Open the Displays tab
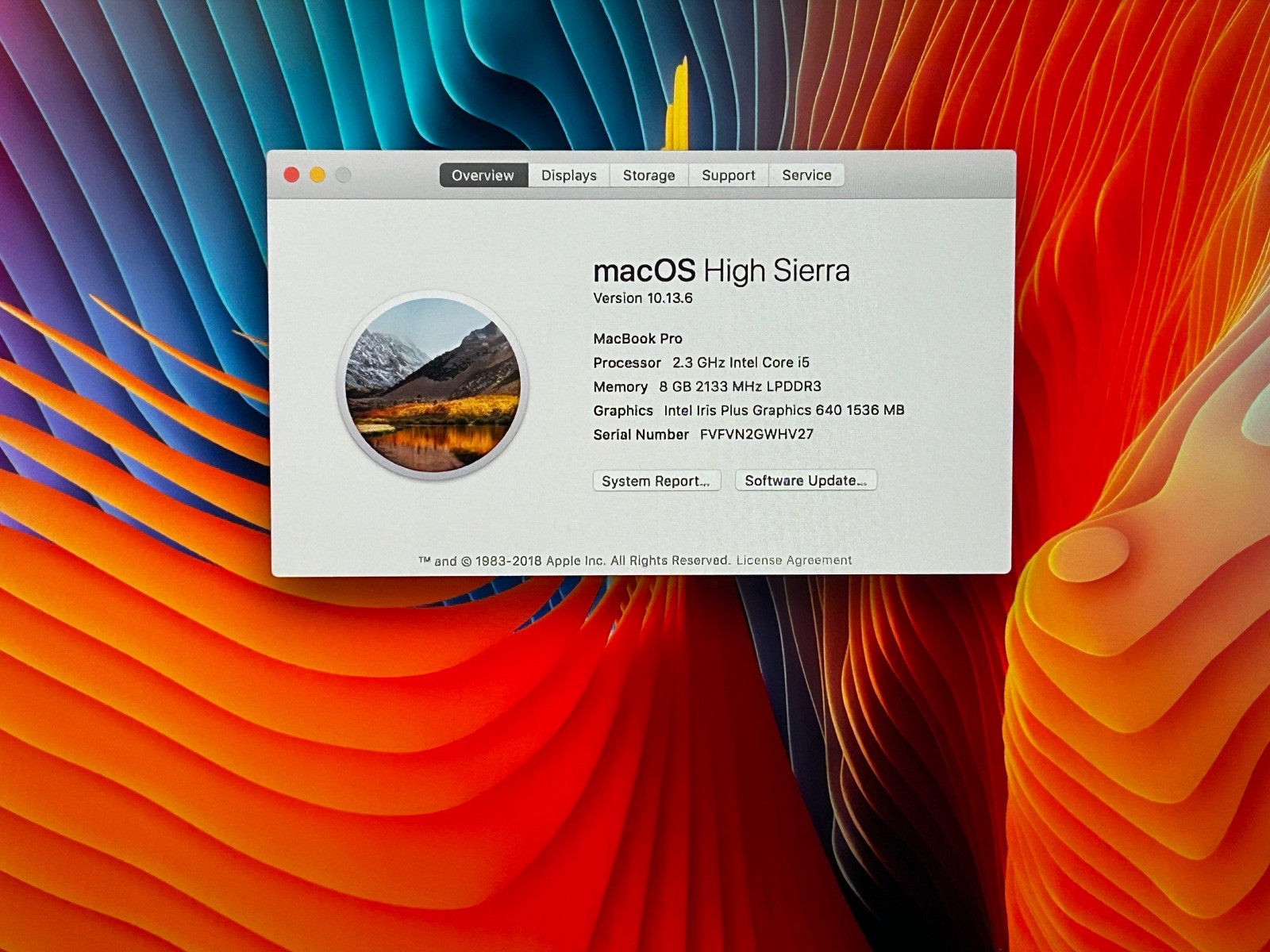The width and height of the screenshot is (1270, 952). (569, 175)
